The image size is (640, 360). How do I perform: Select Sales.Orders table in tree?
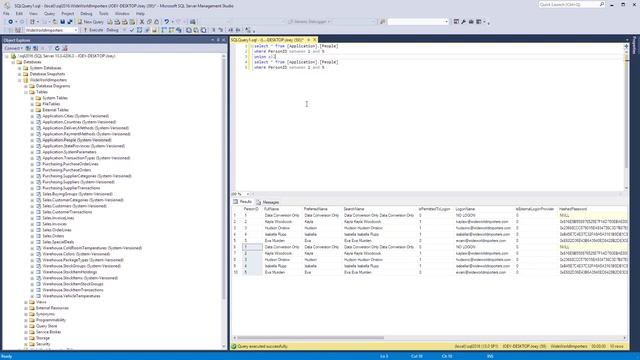coord(53,236)
